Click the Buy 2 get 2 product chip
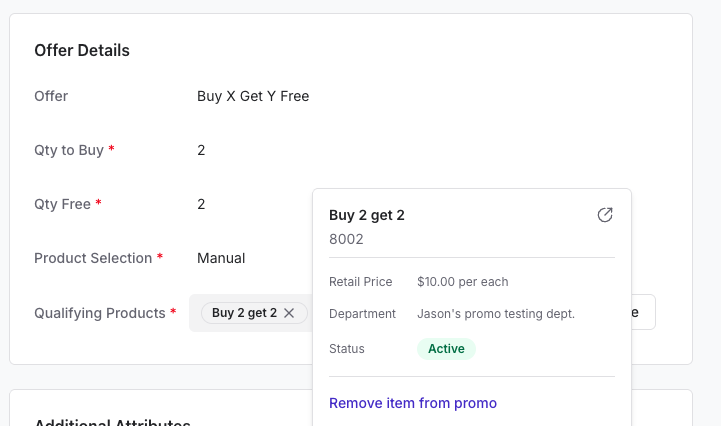The width and height of the screenshot is (721, 426). tap(244, 313)
